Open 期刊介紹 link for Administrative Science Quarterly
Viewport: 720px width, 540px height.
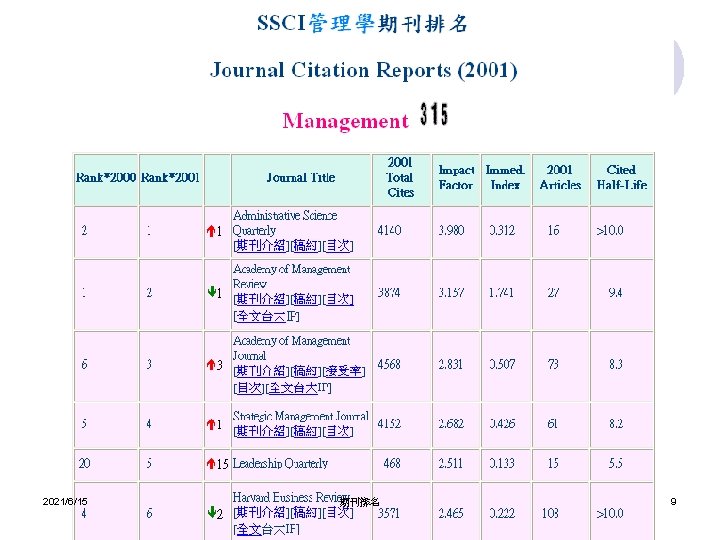[x=261, y=246]
